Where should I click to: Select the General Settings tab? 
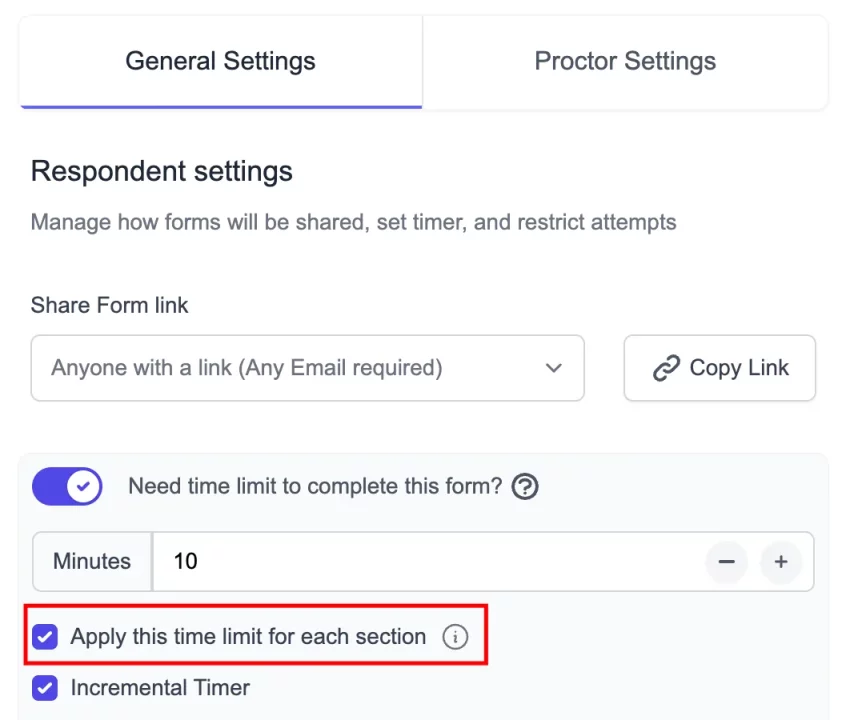220,61
